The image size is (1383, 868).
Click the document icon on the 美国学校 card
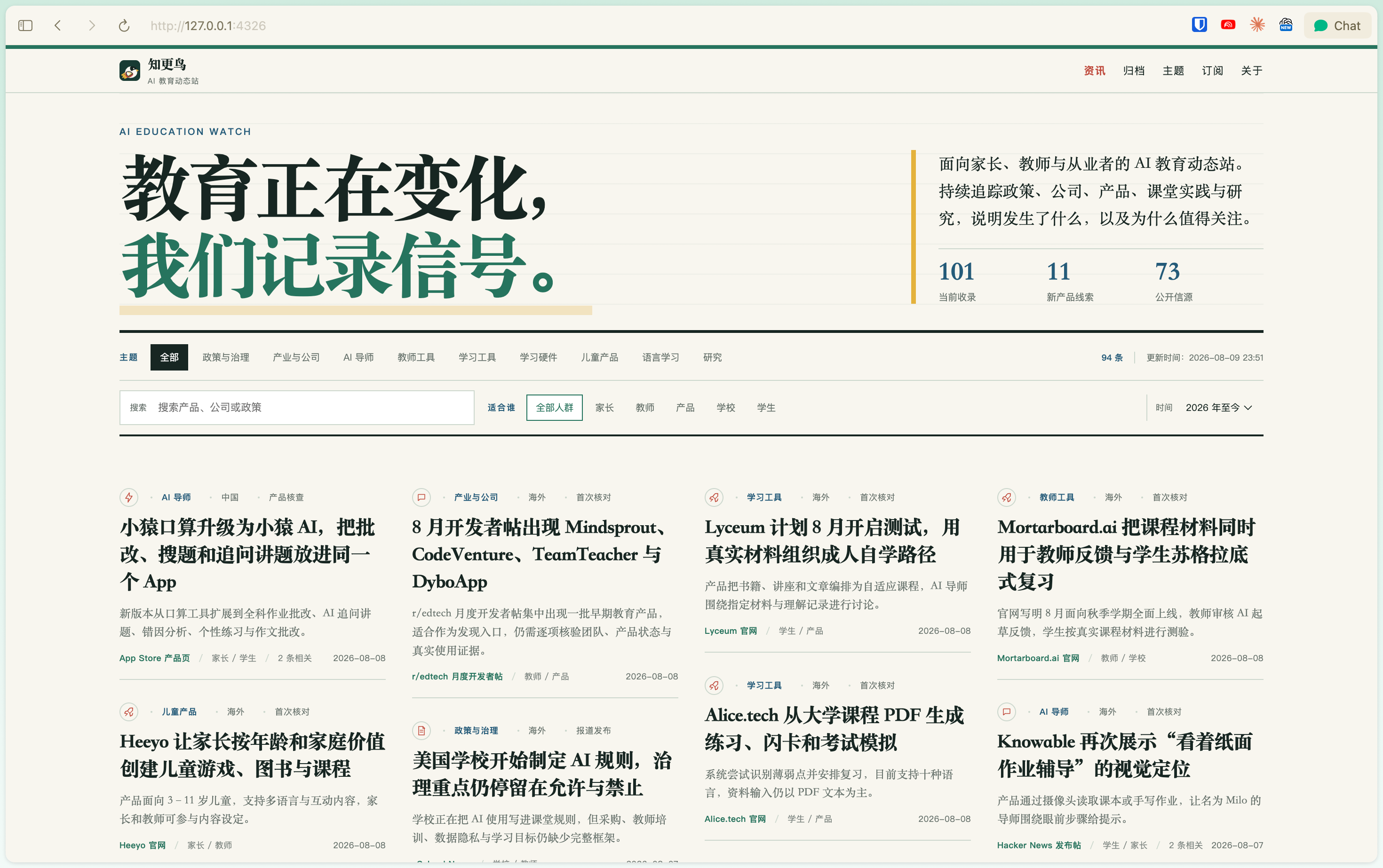(x=421, y=730)
